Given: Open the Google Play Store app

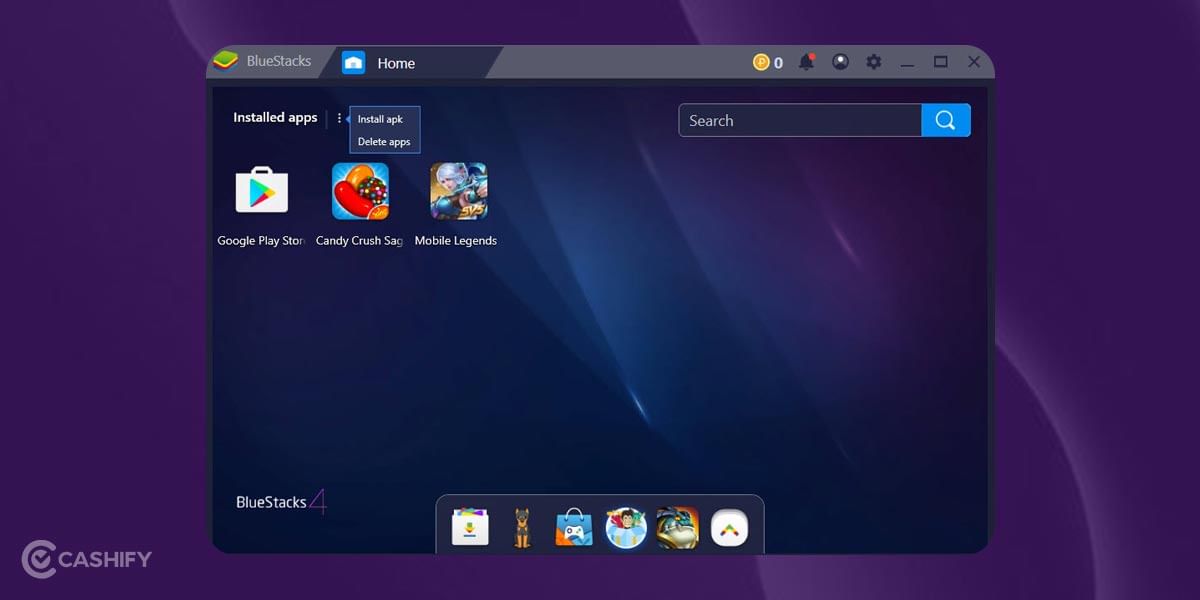Looking at the screenshot, I should tap(262, 192).
